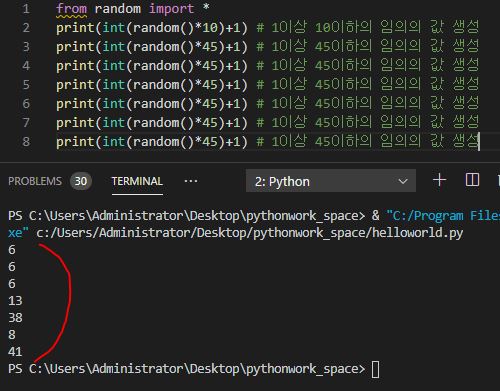Screen dimensions: 500x391
Task: Open the '2: Python' terminal selector dropdown
Action: click(x=331, y=181)
